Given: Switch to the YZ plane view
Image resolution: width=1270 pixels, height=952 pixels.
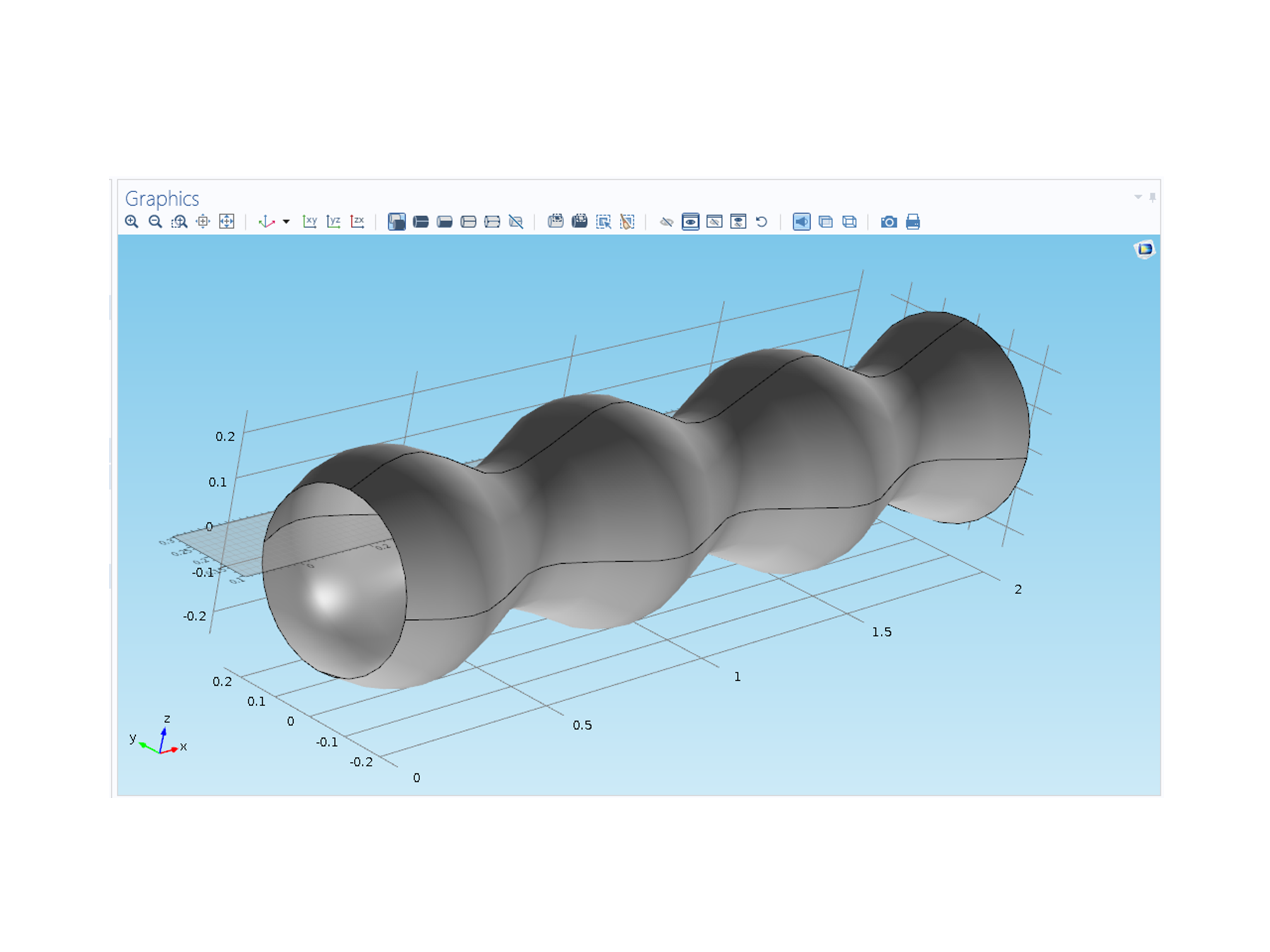Looking at the screenshot, I should click(333, 222).
